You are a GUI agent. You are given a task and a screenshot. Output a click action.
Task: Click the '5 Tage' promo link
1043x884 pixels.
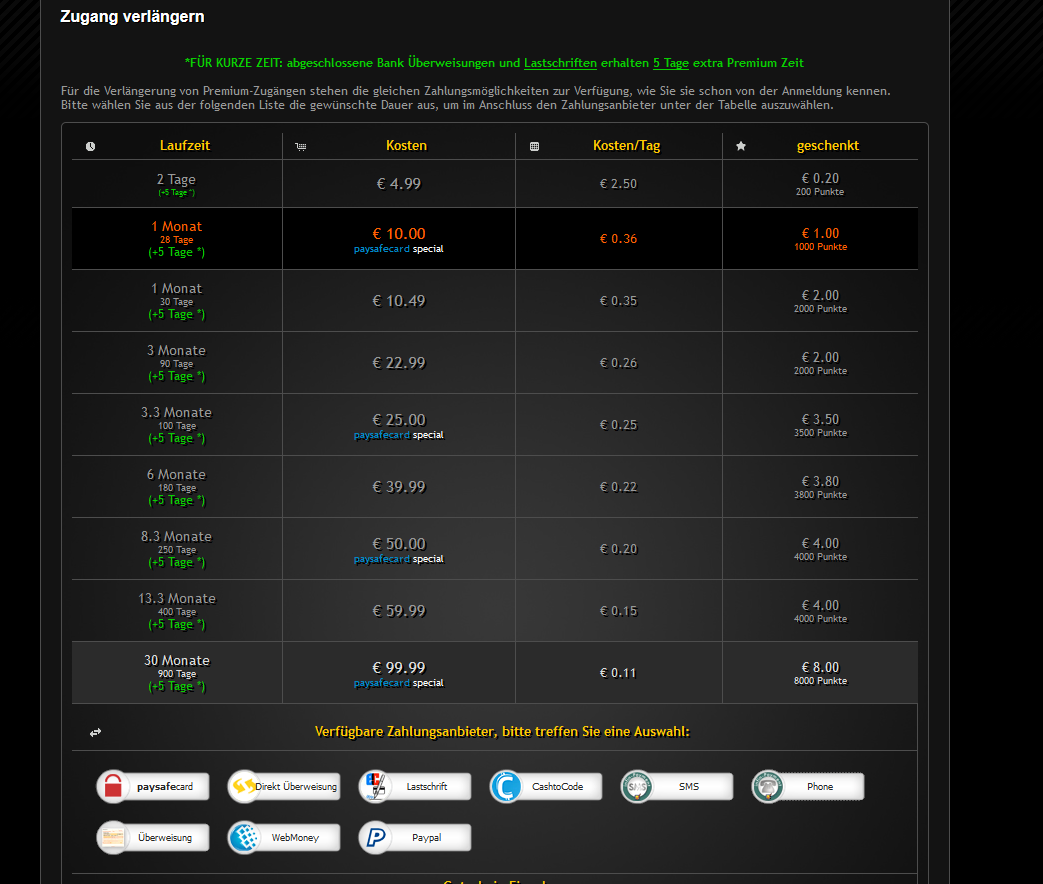pyautogui.click(x=670, y=63)
